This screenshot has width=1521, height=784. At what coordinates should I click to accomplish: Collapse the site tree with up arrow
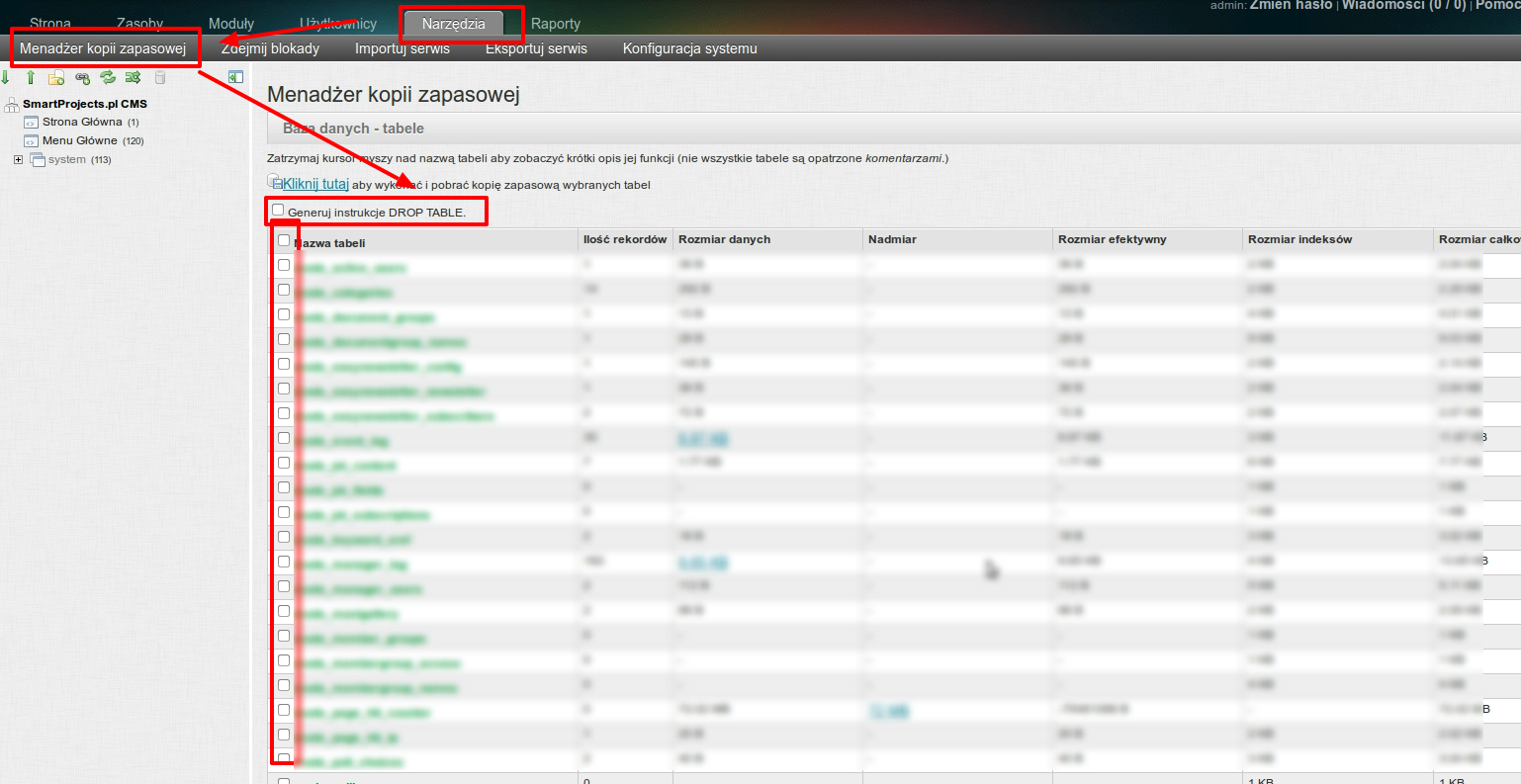tap(31, 77)
